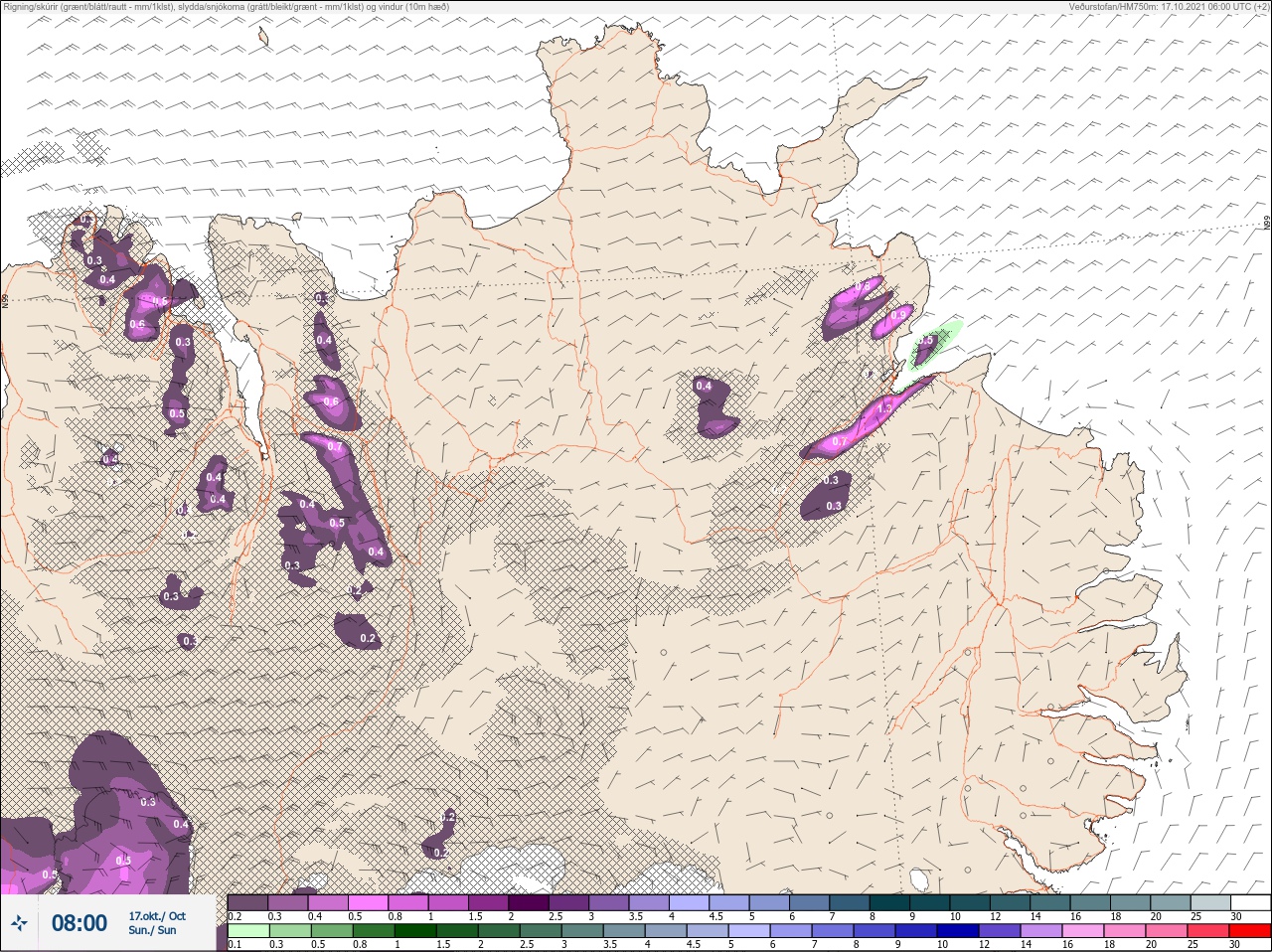Click the compass star icon beside the time
The image size is (1272, 952).
click(x=20, y=923)
